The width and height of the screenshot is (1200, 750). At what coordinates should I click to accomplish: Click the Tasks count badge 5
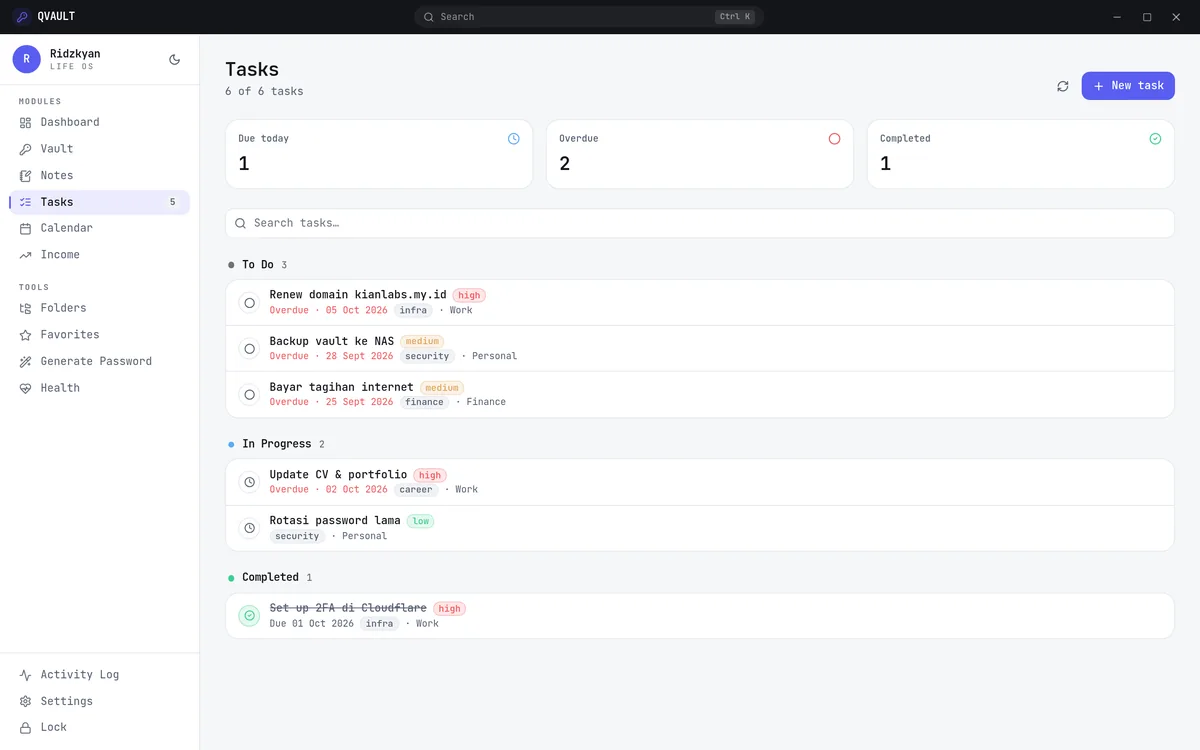172,202
